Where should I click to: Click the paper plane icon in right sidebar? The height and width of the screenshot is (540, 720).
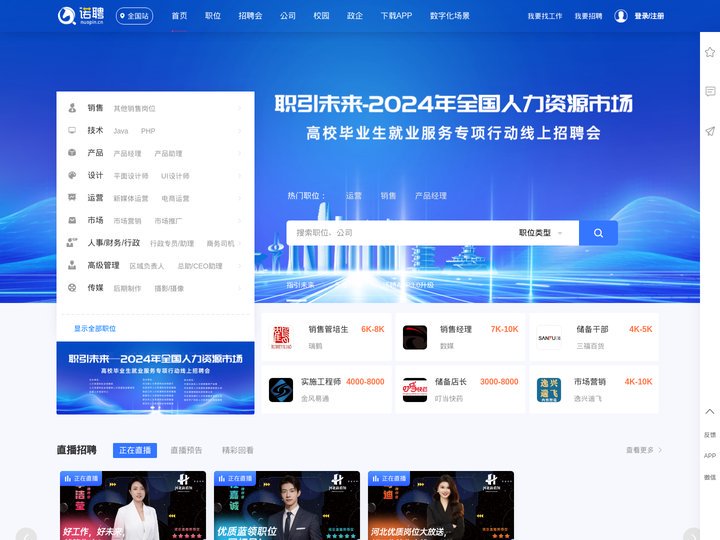pos(710,131)
